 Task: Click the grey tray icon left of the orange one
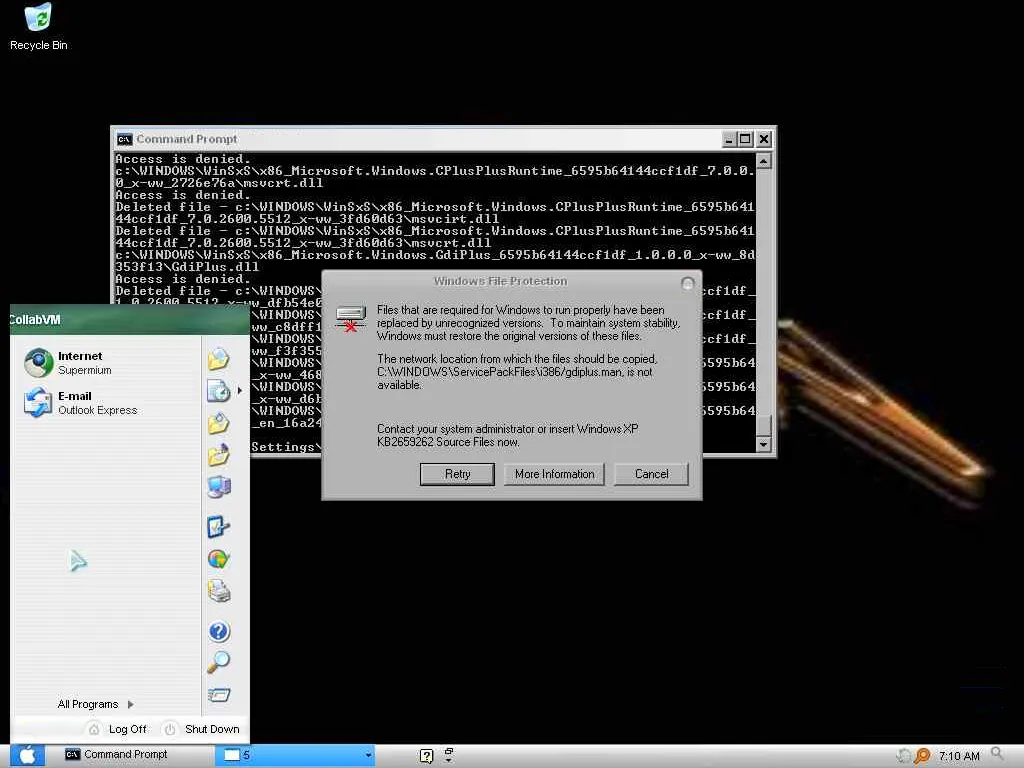(x=904, y=756)
